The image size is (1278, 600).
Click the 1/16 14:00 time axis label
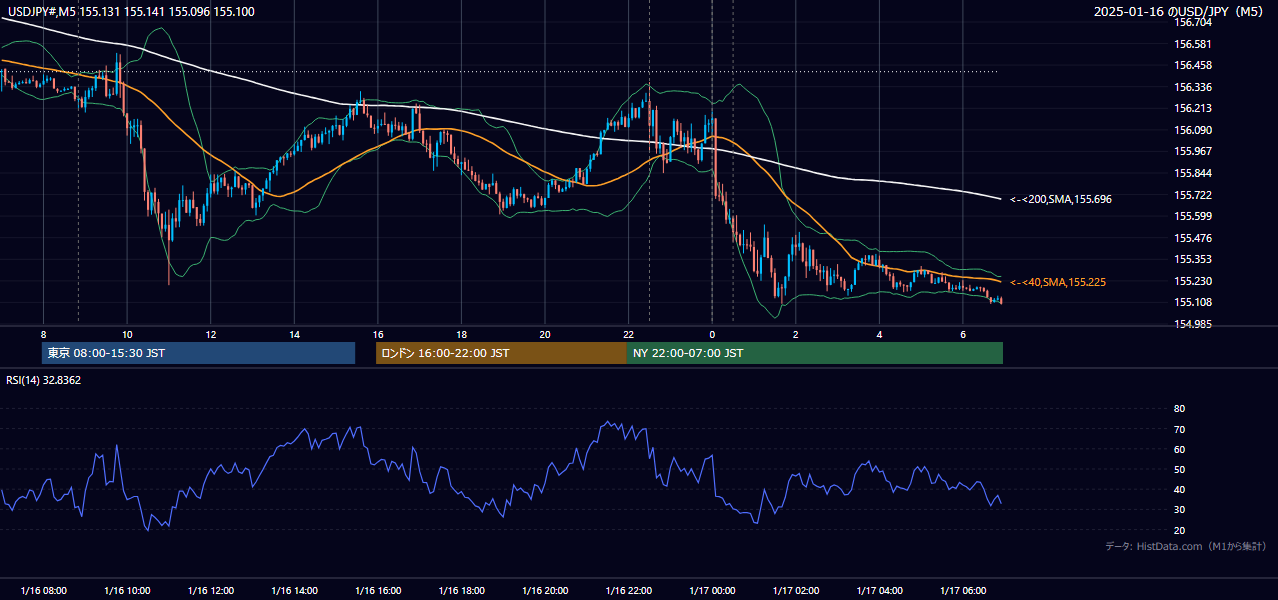(x=294, y=591)
